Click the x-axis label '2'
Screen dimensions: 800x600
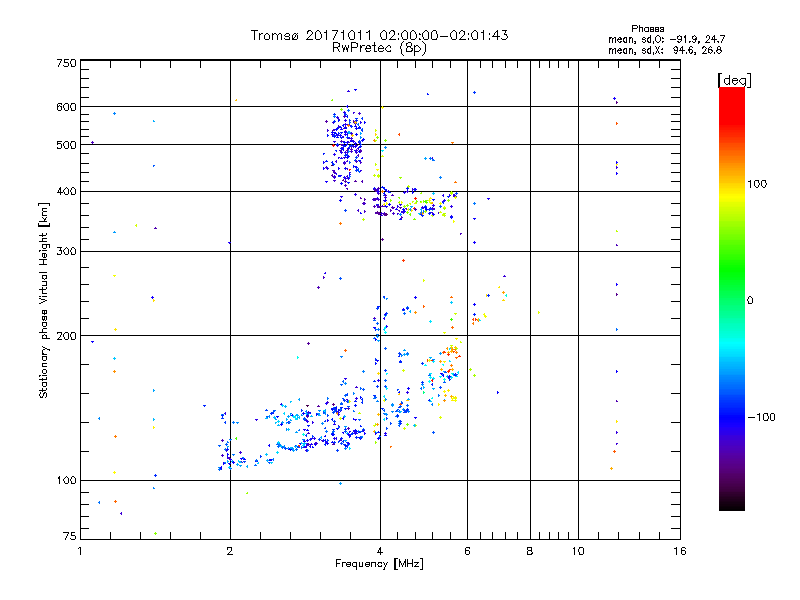[x=230, y=551]
